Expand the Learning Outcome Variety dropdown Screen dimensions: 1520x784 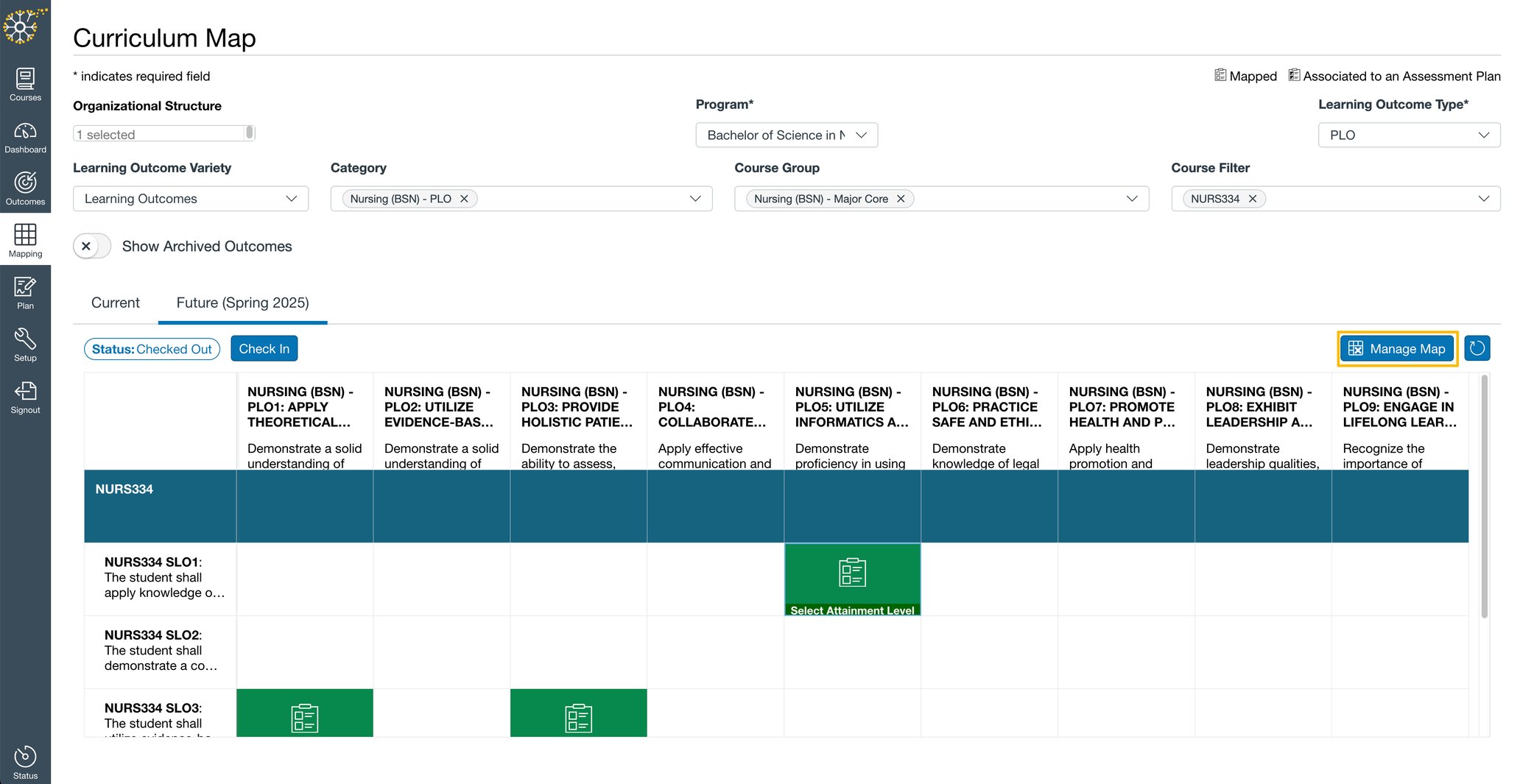point(190,198)
